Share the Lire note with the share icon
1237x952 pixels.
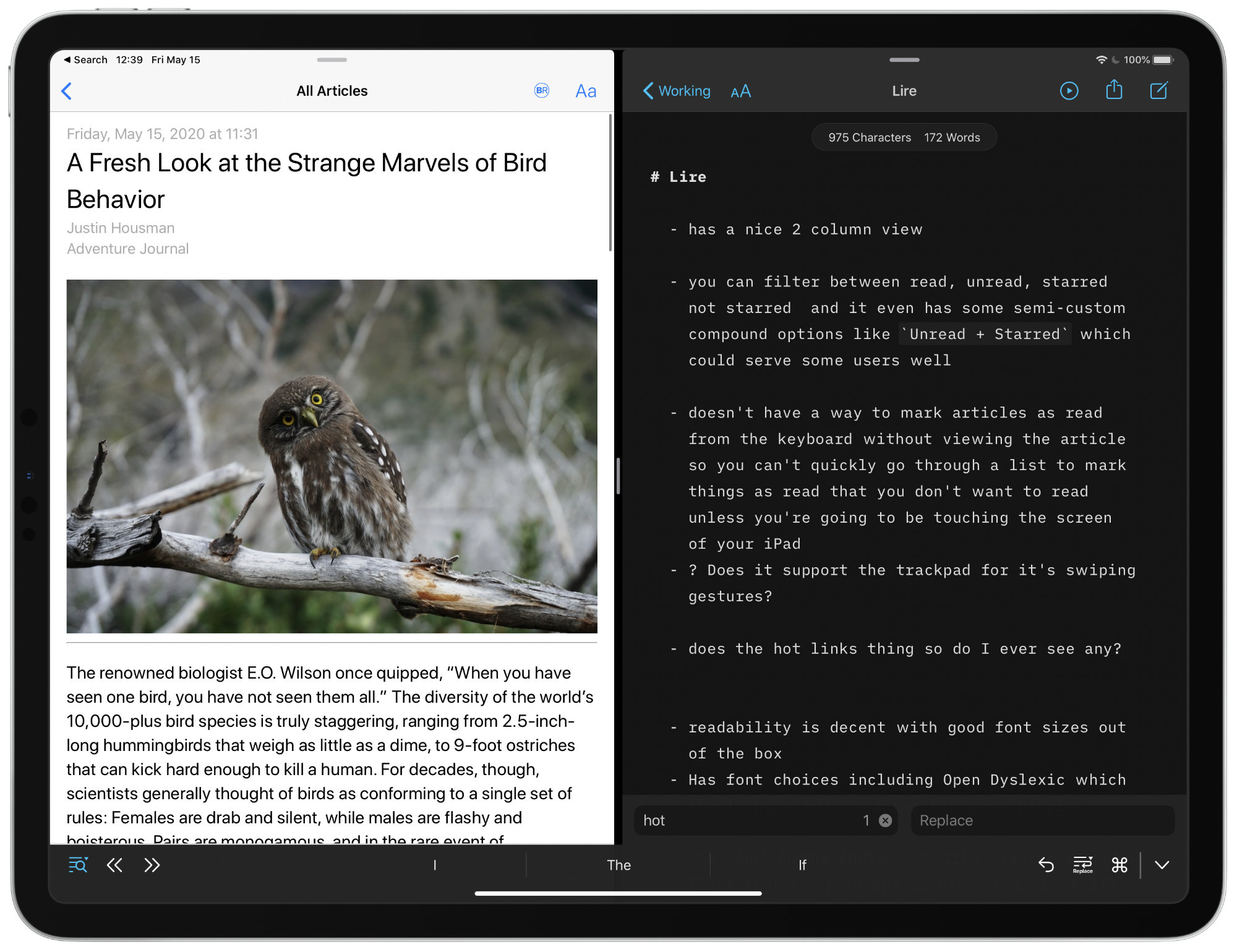pyautogui.click(x=1114, y=90)
